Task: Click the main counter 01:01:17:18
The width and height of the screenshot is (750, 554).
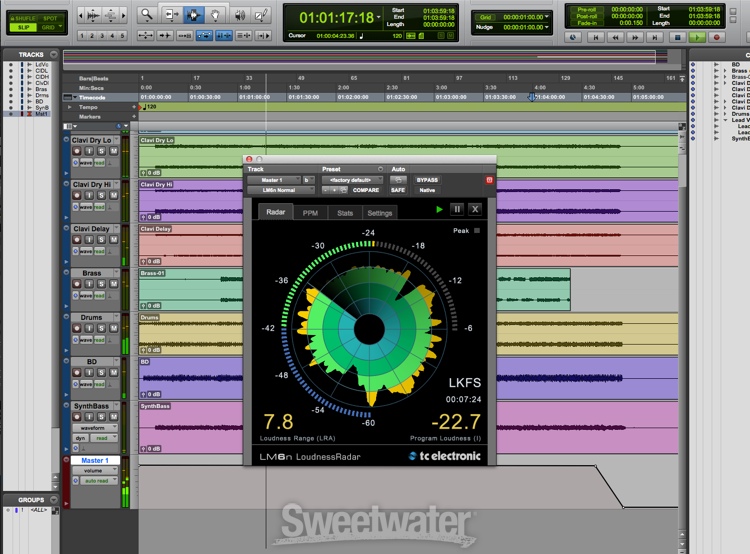Action: click(x=337, y=18)
